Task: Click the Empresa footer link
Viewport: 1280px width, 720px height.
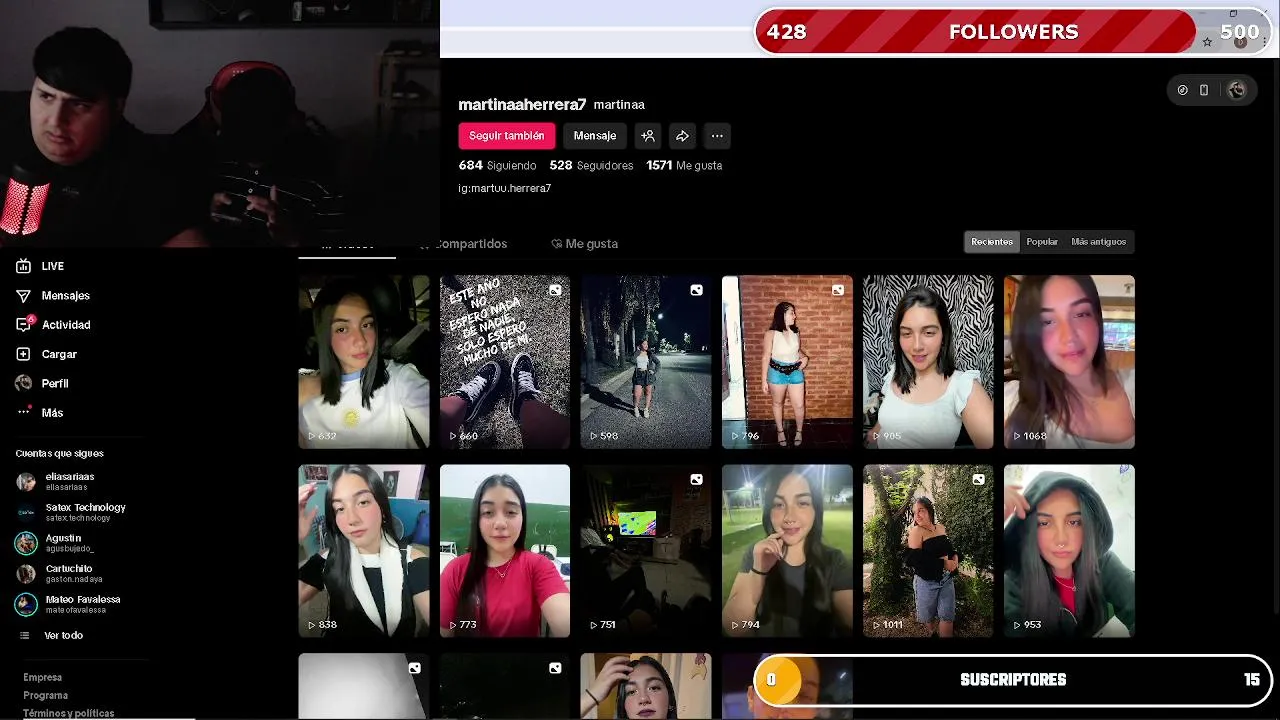Action: [43, 678]
